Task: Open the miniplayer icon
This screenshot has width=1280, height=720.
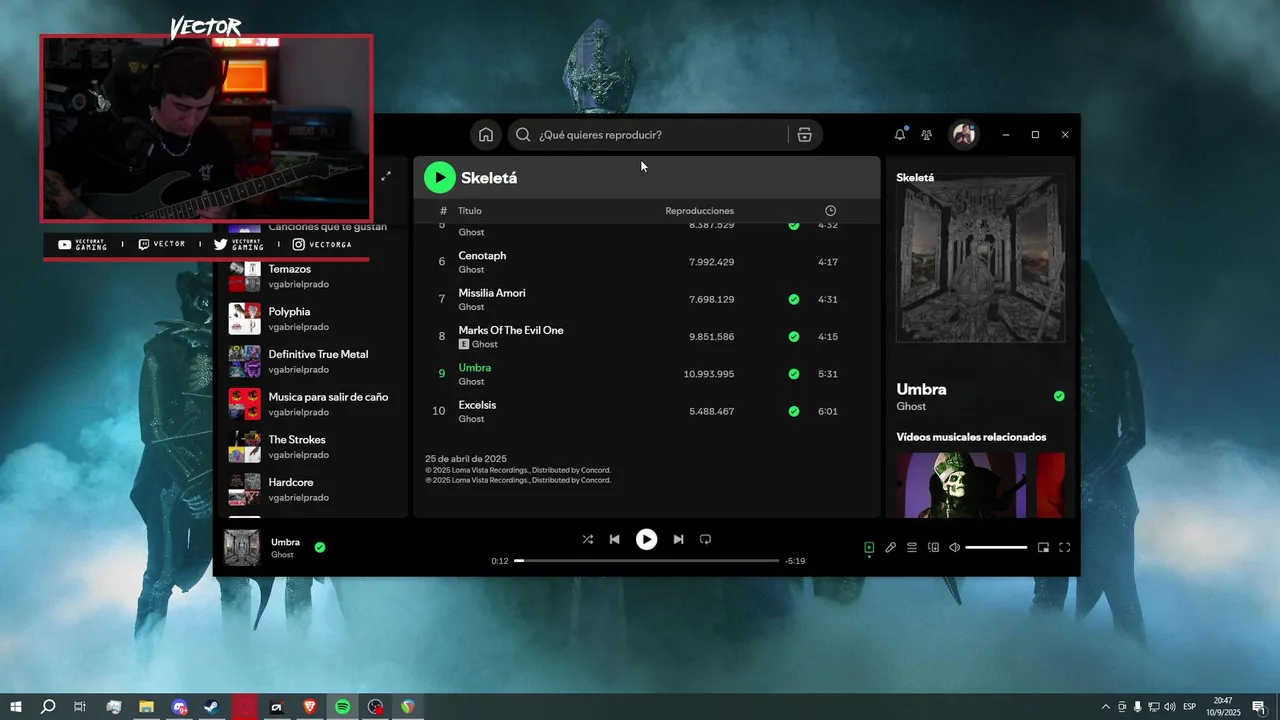Action: pos(1043,547)
